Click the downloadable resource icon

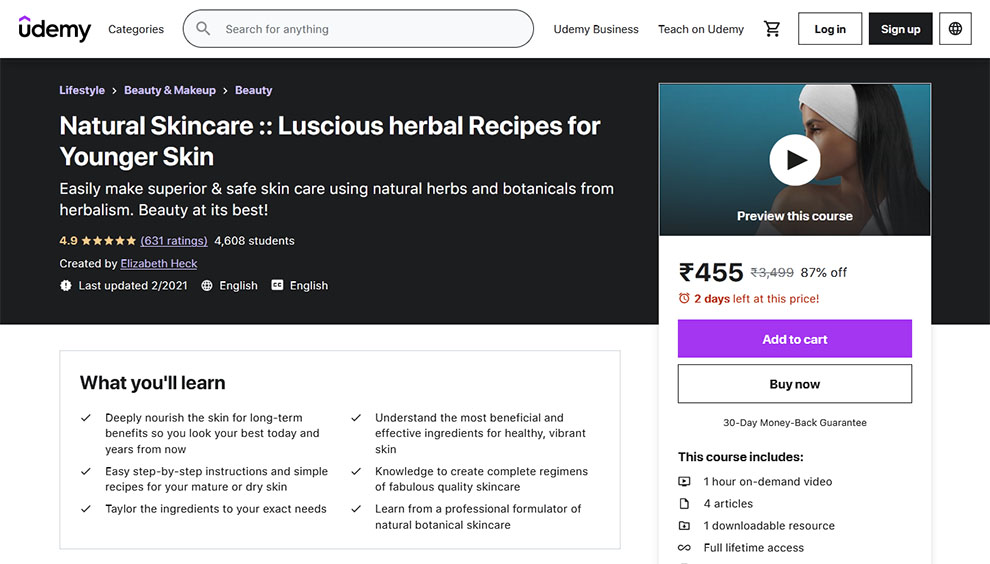pos(684,525)
